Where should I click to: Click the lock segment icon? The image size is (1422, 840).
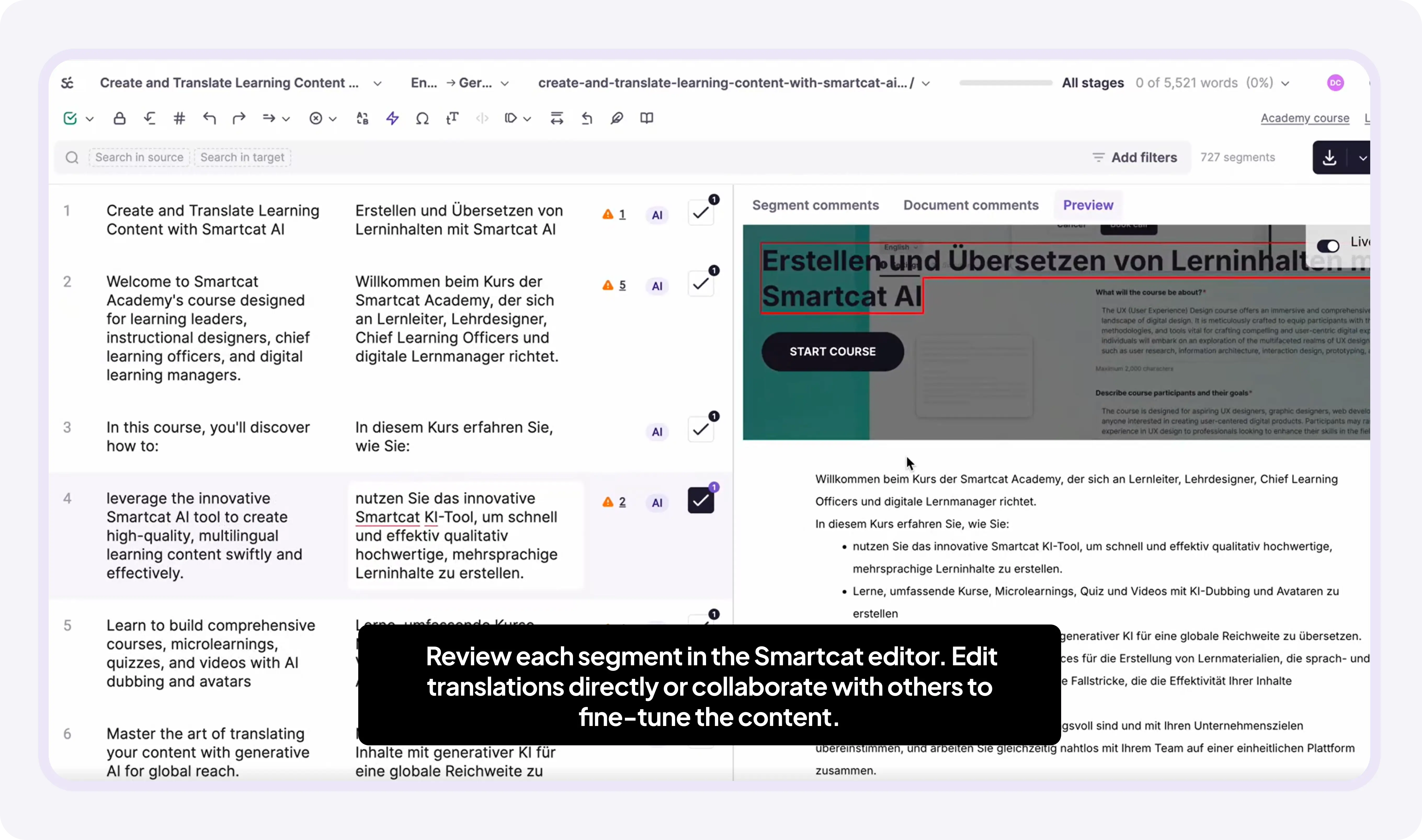coord(120,118)
